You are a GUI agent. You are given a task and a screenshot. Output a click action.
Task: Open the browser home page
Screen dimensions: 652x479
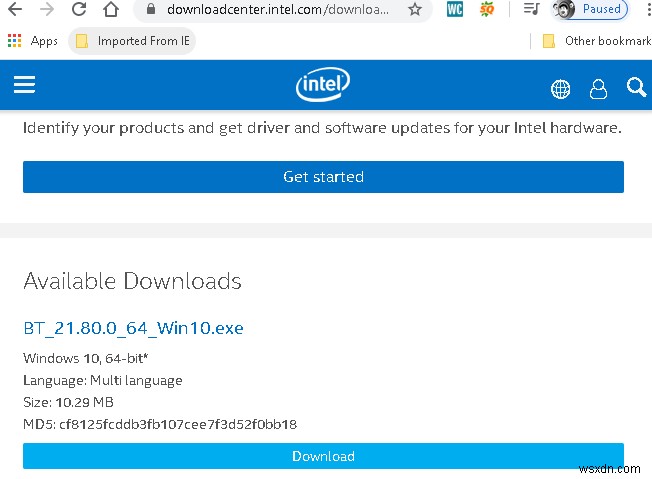111,9
